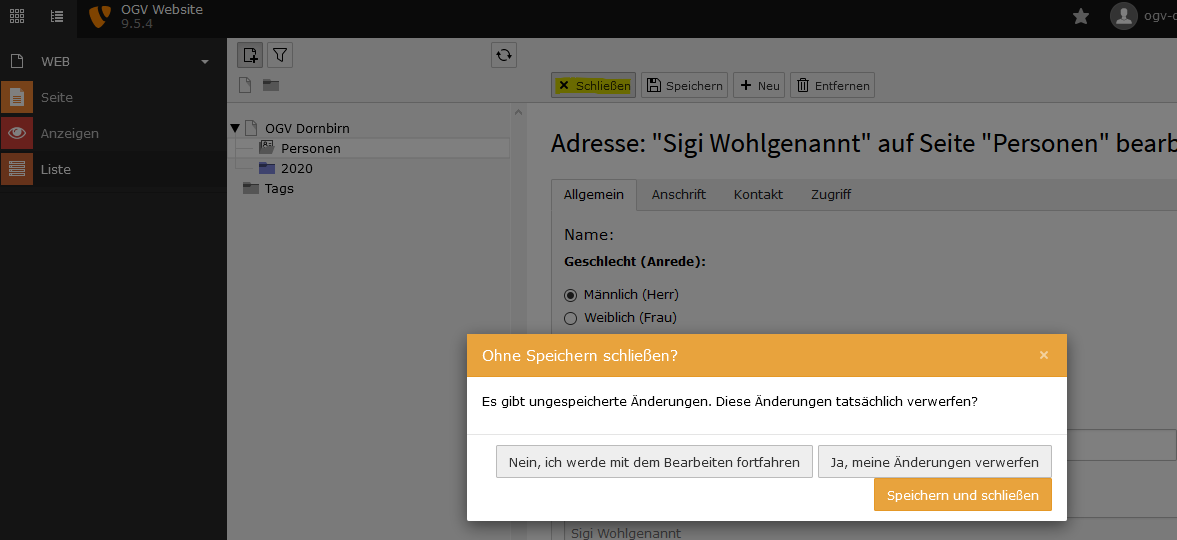Select the Weiblich (Frau) radio button
The image size is (1177, 540).
(x=571, y=318)
